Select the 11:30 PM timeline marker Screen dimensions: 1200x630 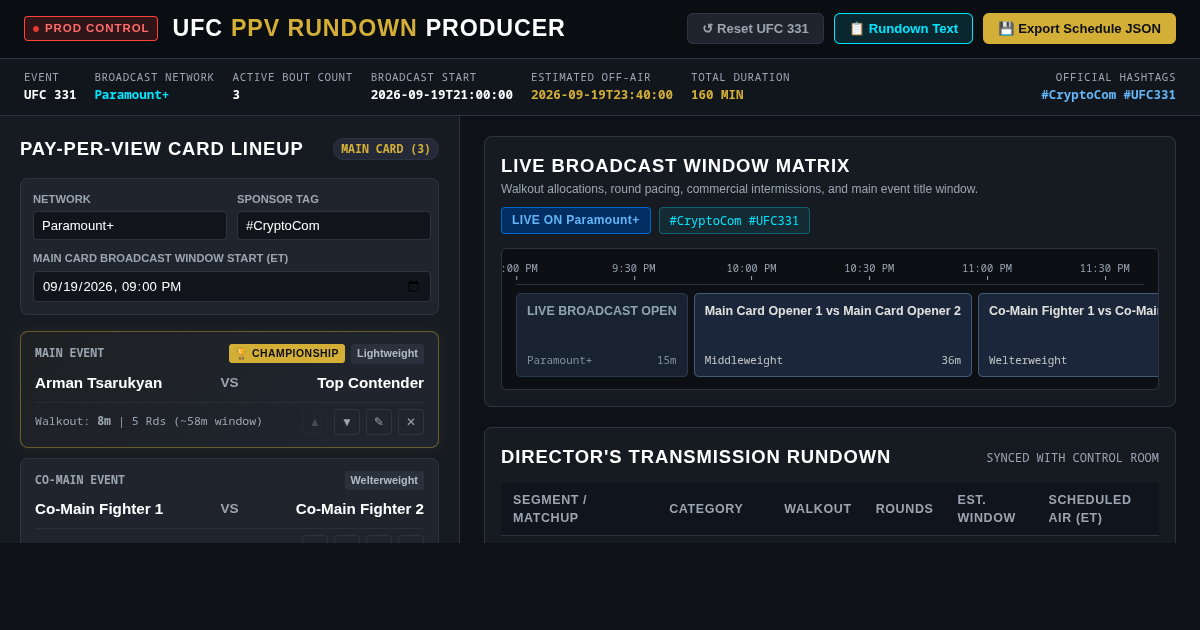click(x=1105, y=268)
